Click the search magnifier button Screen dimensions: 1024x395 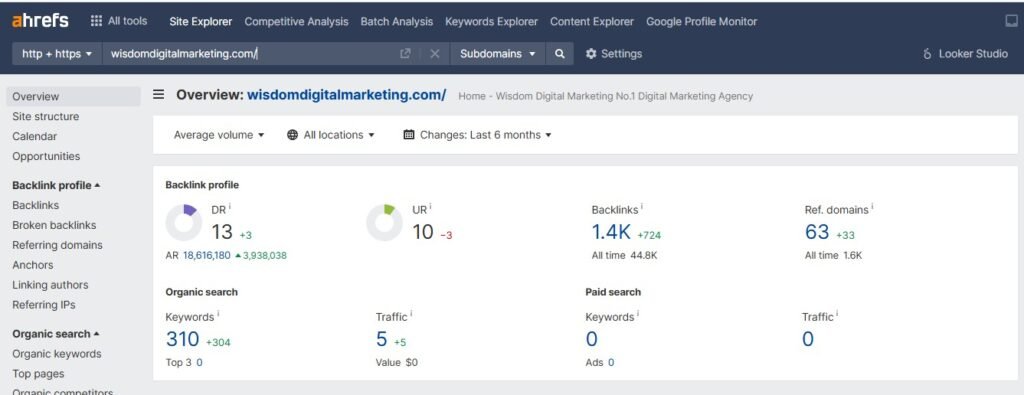(560, 54)
